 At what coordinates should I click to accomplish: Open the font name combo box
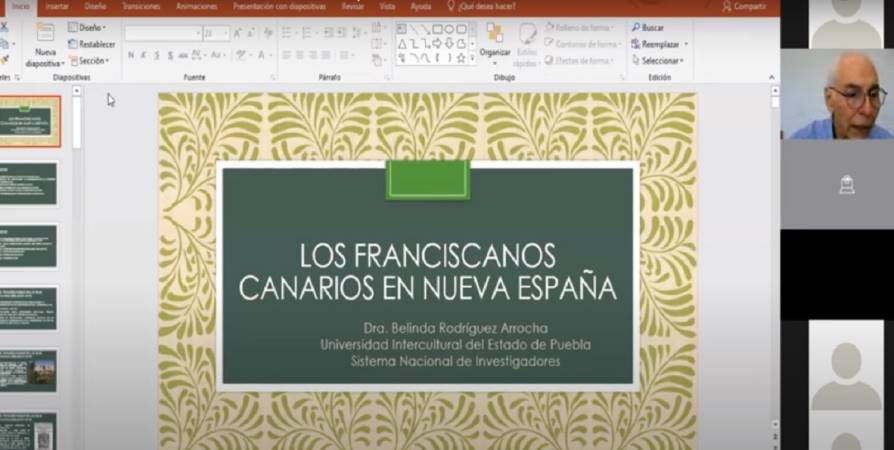164,33
